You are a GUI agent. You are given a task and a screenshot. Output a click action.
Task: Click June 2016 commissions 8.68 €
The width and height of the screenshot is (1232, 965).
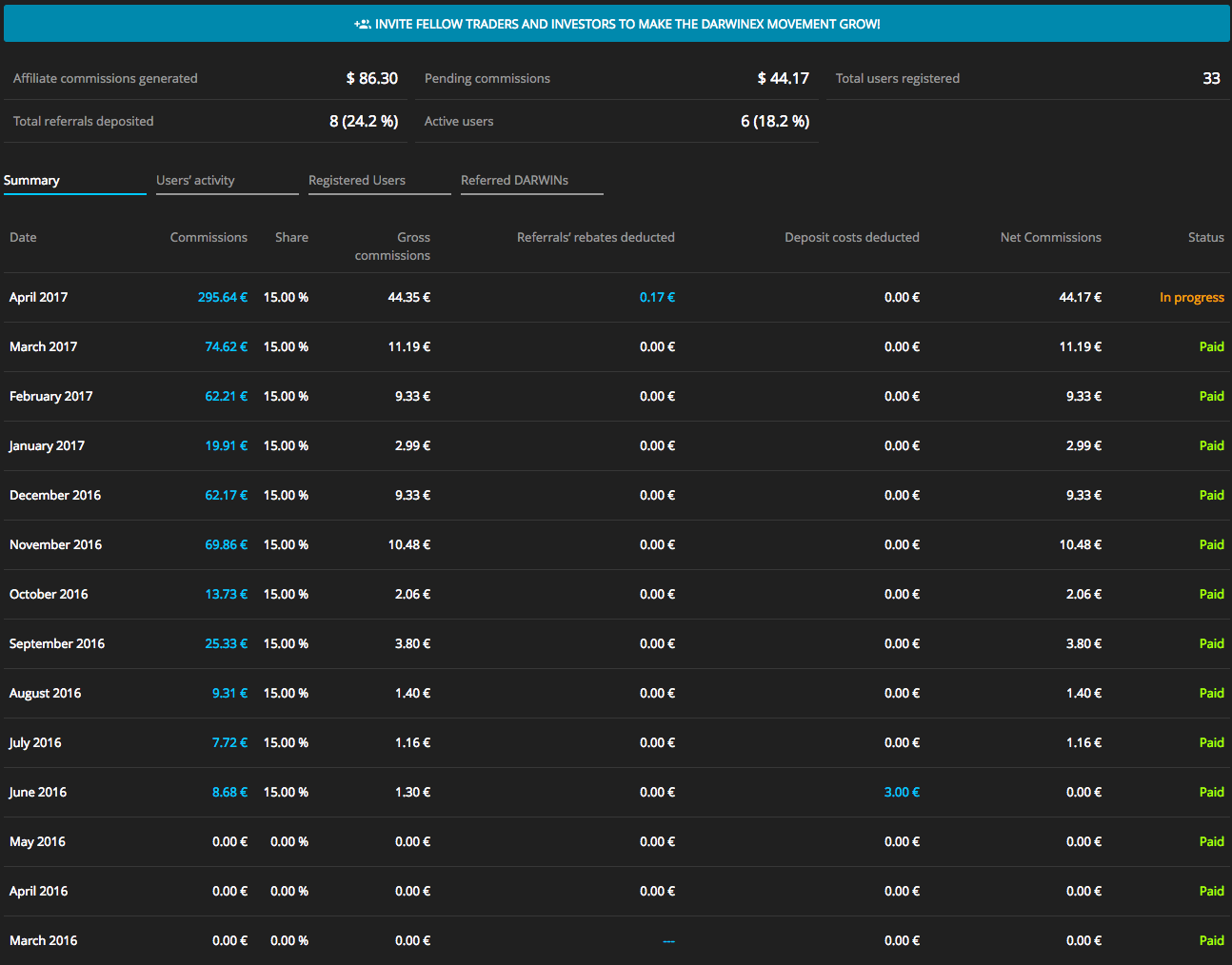tap(229, 792)
